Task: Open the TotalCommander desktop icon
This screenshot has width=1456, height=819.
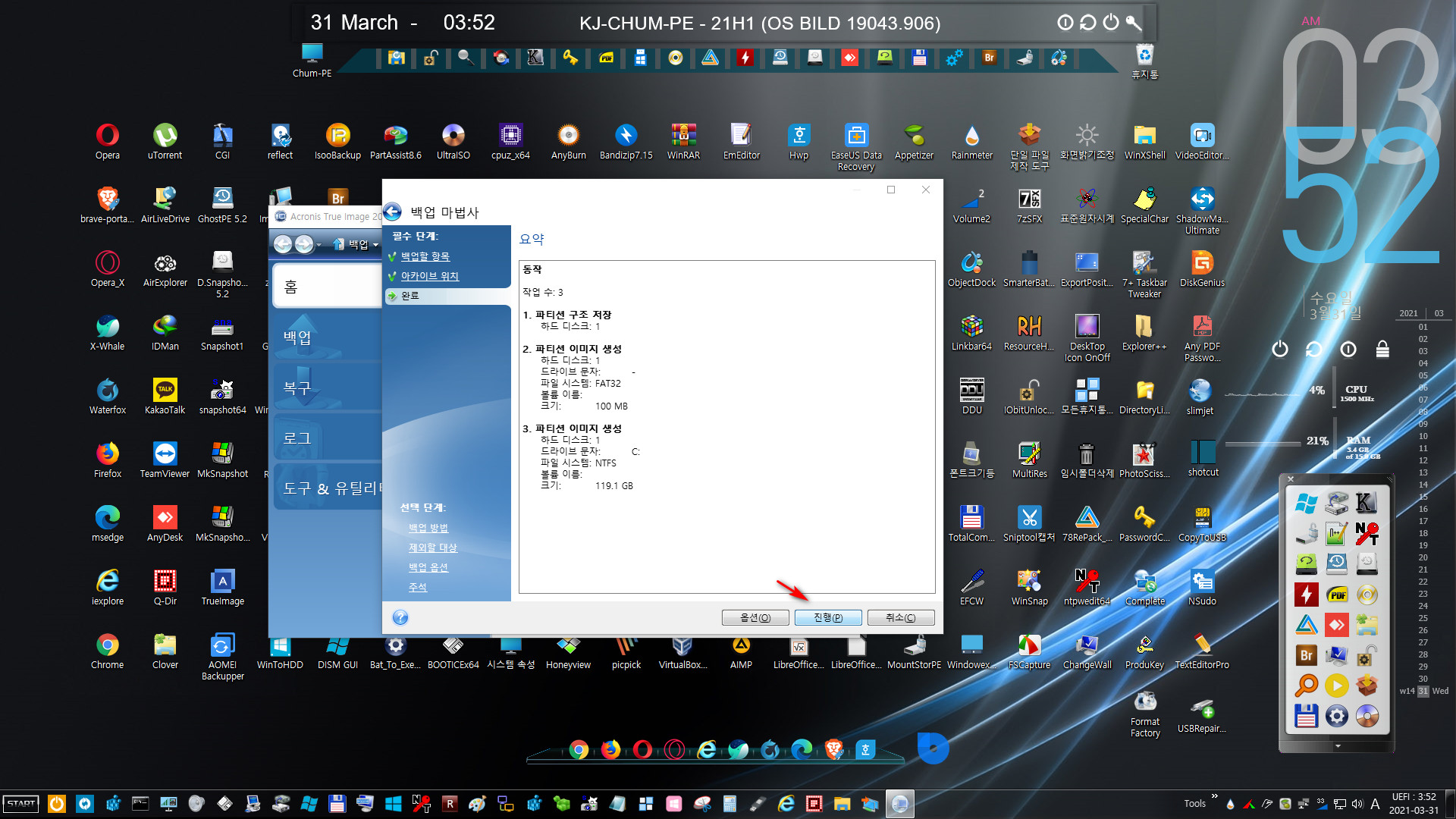Action: coord(971,523)
